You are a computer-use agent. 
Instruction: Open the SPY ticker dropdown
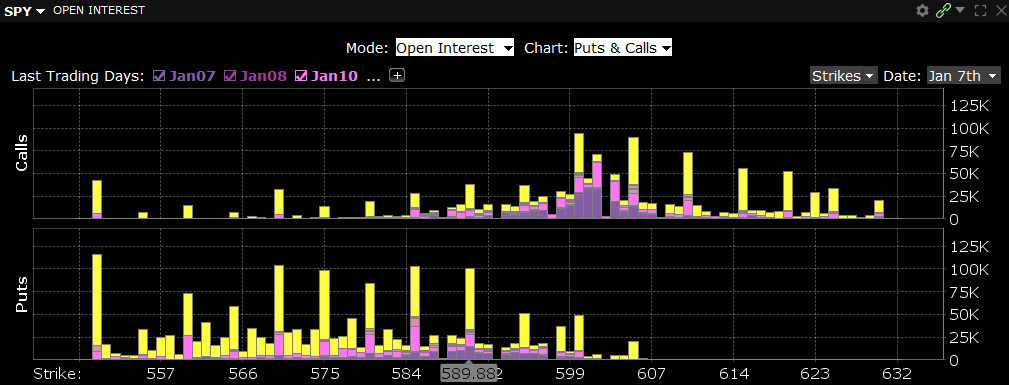point(25,11)
